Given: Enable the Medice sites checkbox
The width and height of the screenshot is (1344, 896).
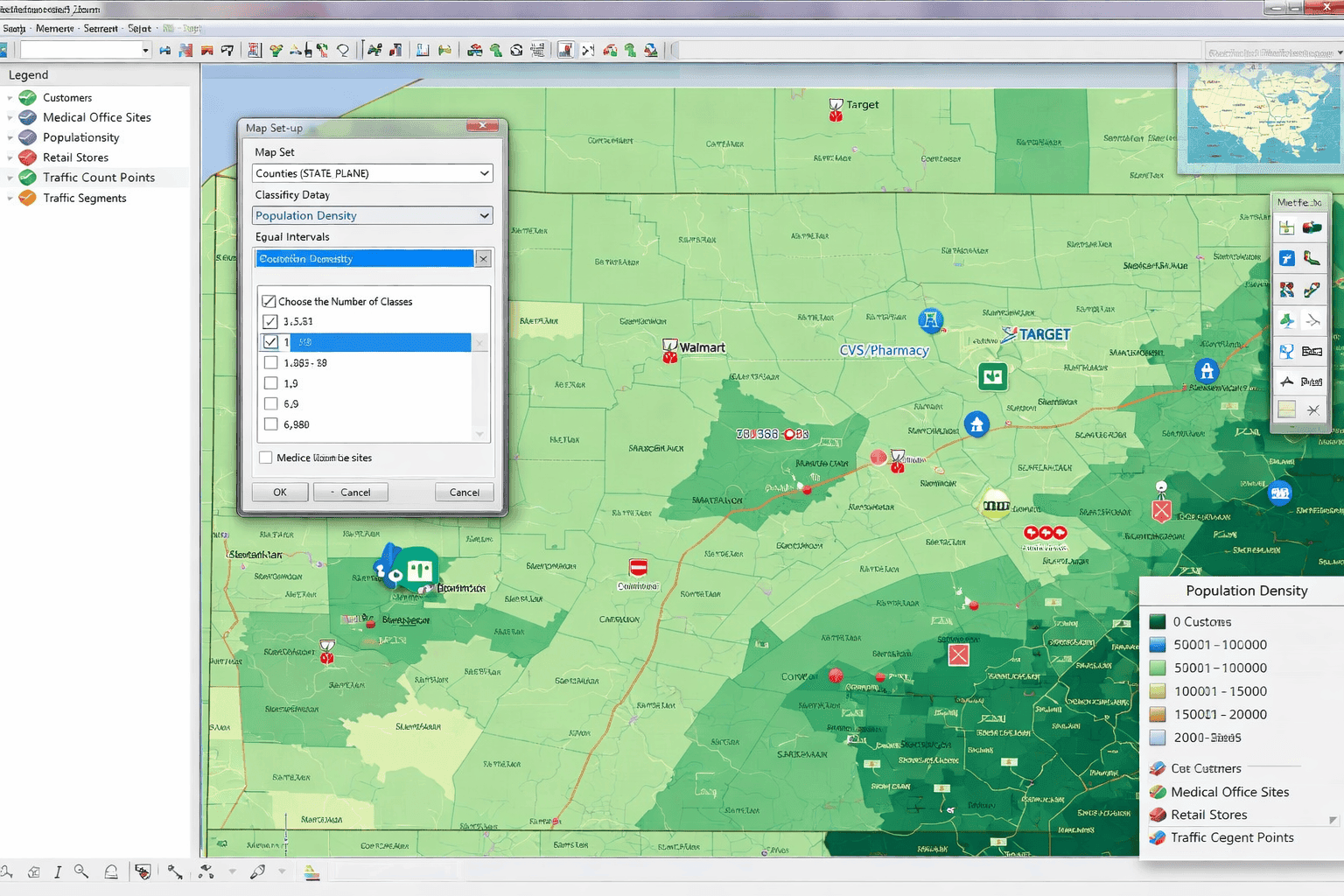Looking at the screenshot, I should click(x=266, y=458).
